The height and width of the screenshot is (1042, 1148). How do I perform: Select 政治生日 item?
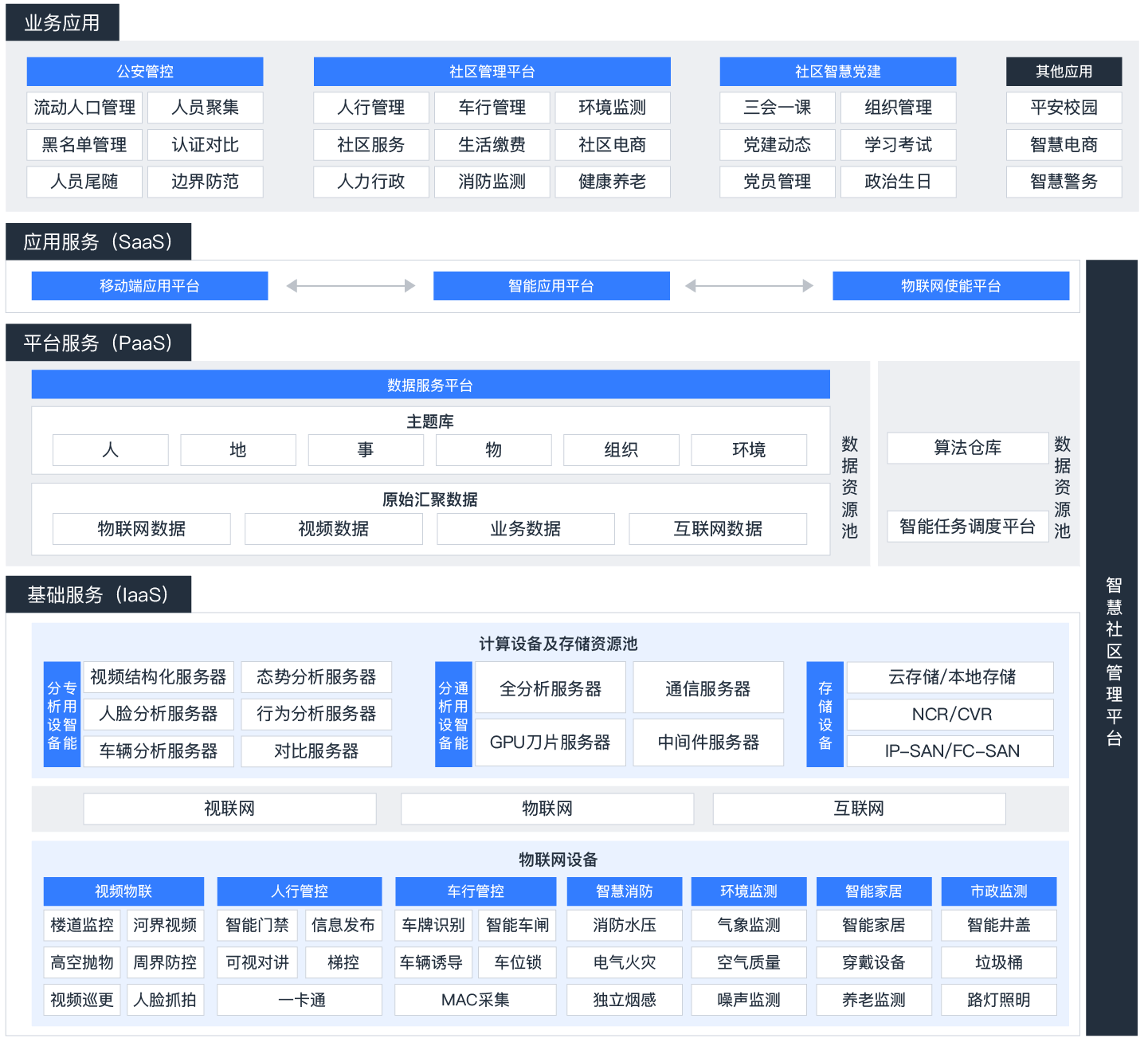(899, 182)
